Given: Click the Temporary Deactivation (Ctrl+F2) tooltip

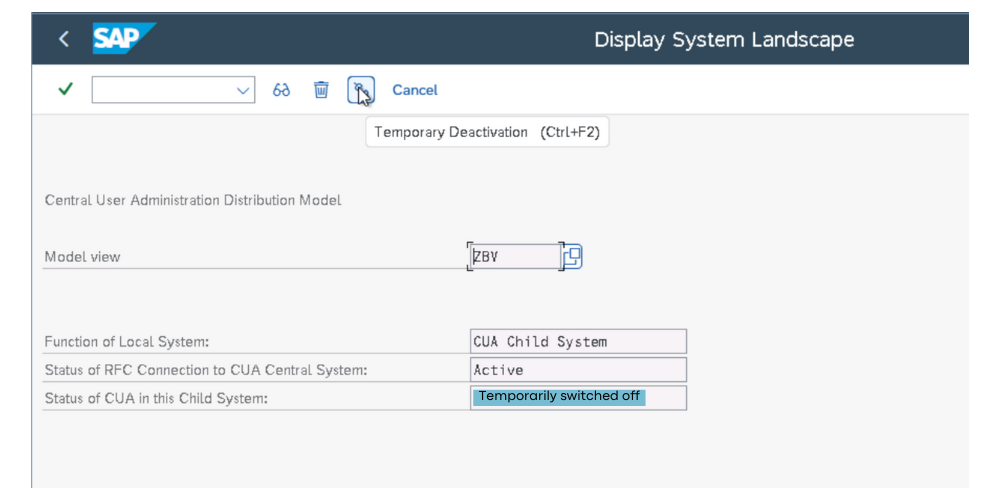Looking at the screenshot, I should click(x=487, y=132).
